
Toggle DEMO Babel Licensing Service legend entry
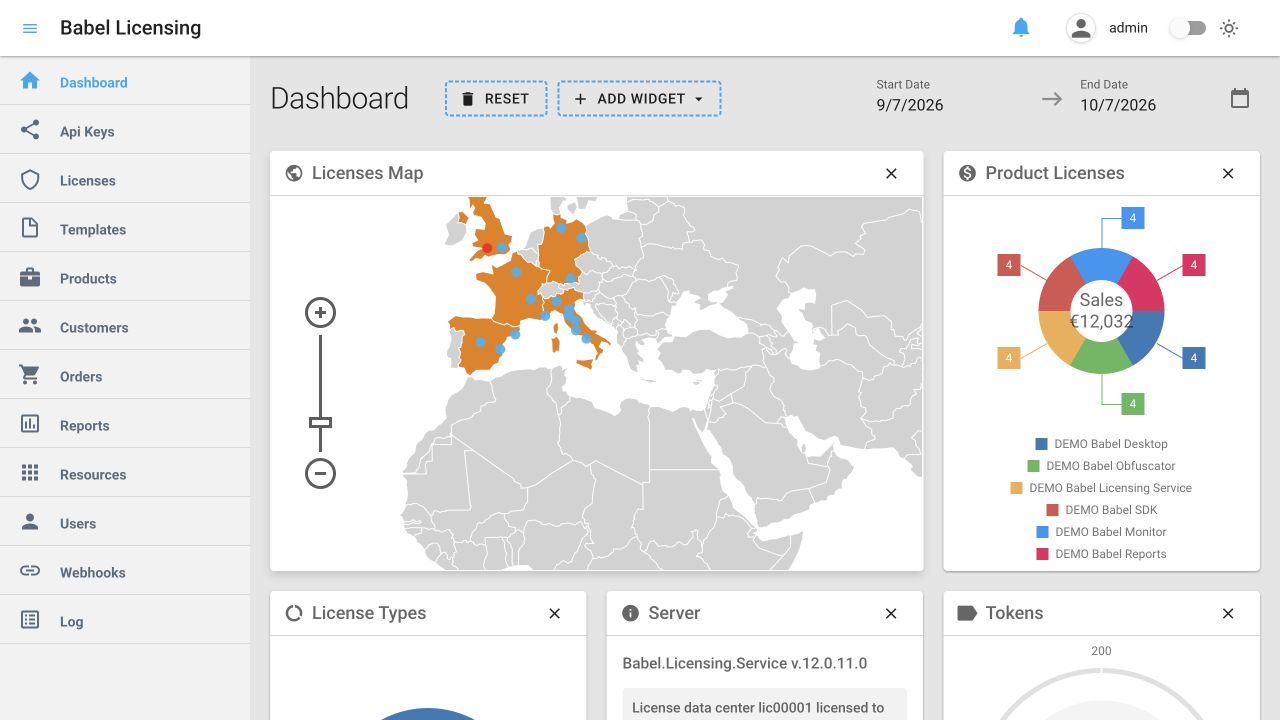(1102, 488)
